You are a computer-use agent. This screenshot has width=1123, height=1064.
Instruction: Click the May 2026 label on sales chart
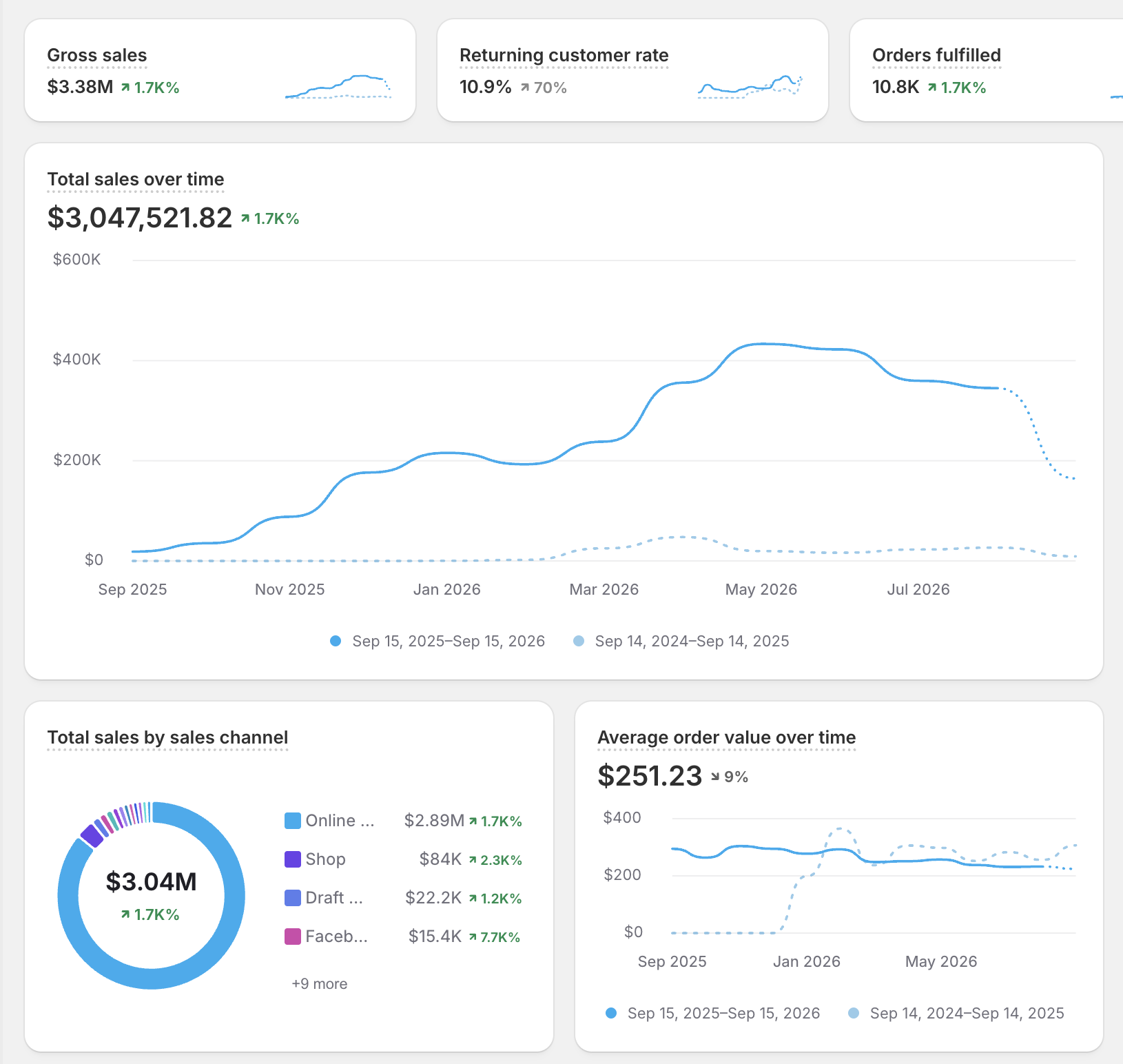pyautogui.click(x=761, y=589)
